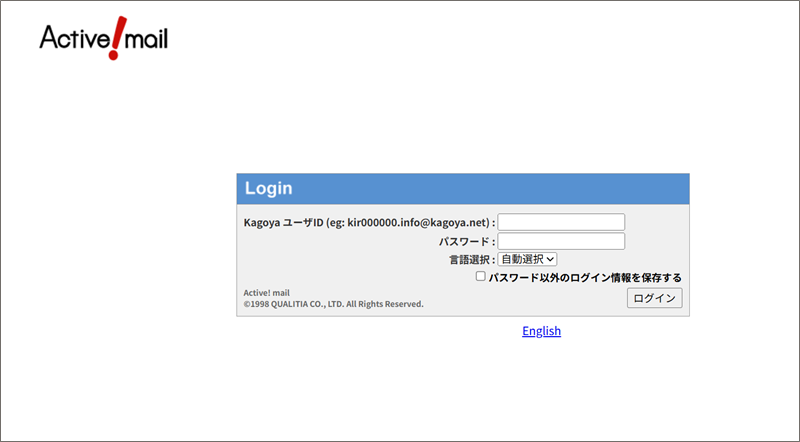Click the パスワード以外のログイン情報を保存する label
This screenshot has width=800, height=442.
click(585, 277)
